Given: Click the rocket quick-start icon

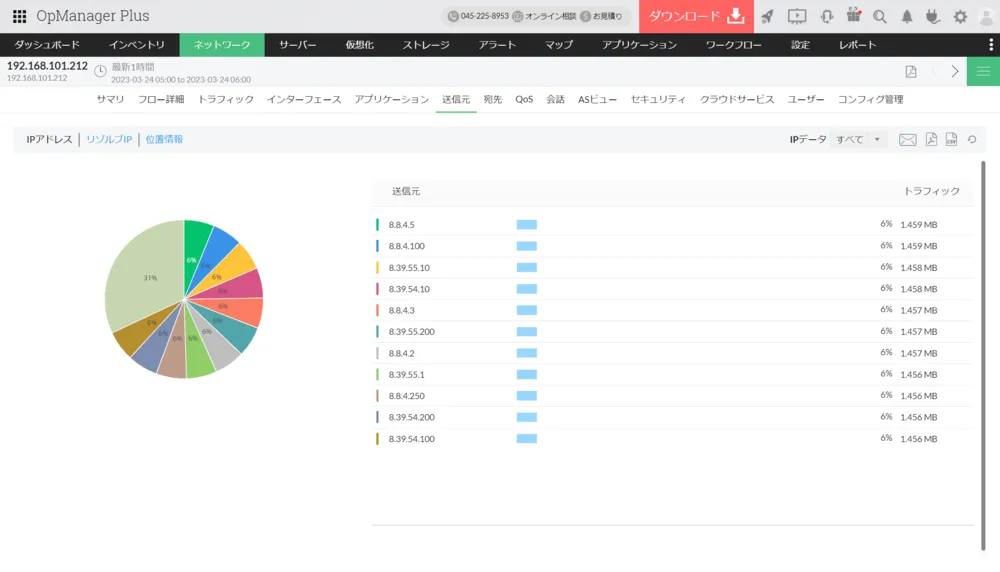Looking at the screenshot, I should [x=767, y=17].
